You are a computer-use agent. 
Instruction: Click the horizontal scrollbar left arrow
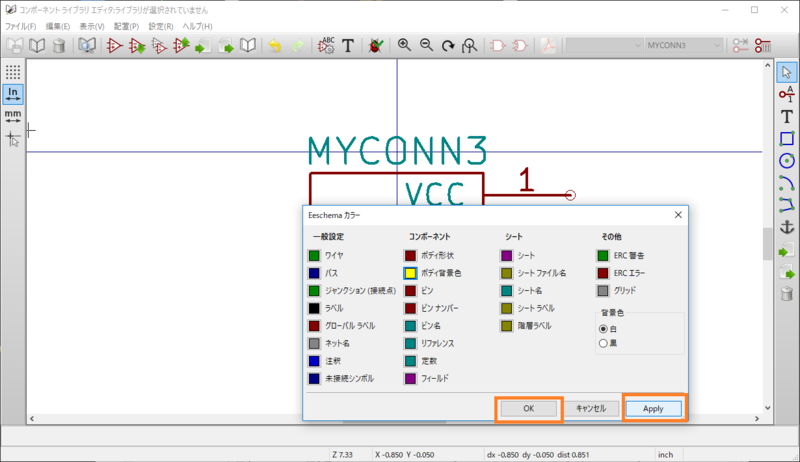click(32, 419)
